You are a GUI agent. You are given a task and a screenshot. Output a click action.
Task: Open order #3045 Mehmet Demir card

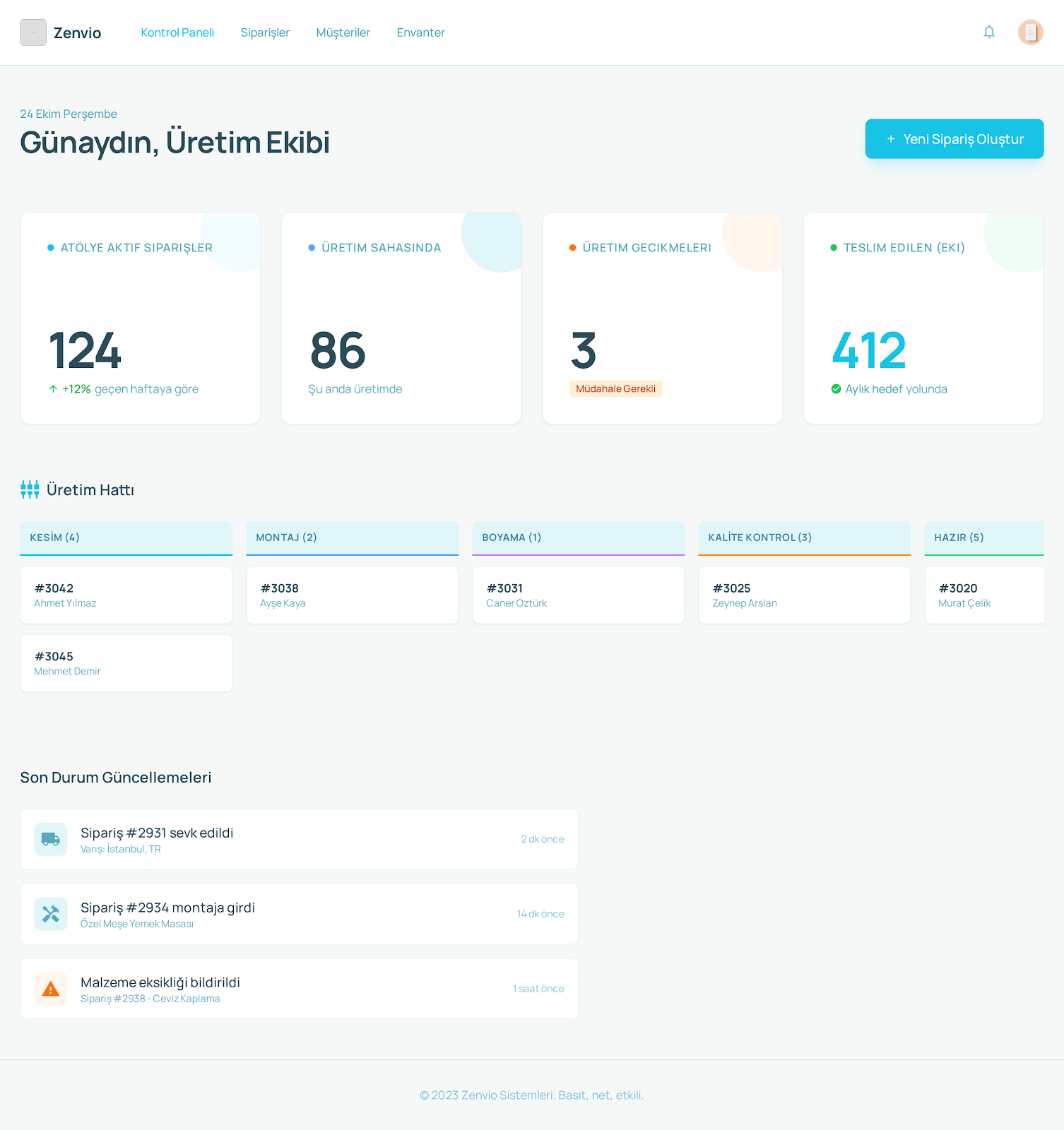tap(126, 663)
